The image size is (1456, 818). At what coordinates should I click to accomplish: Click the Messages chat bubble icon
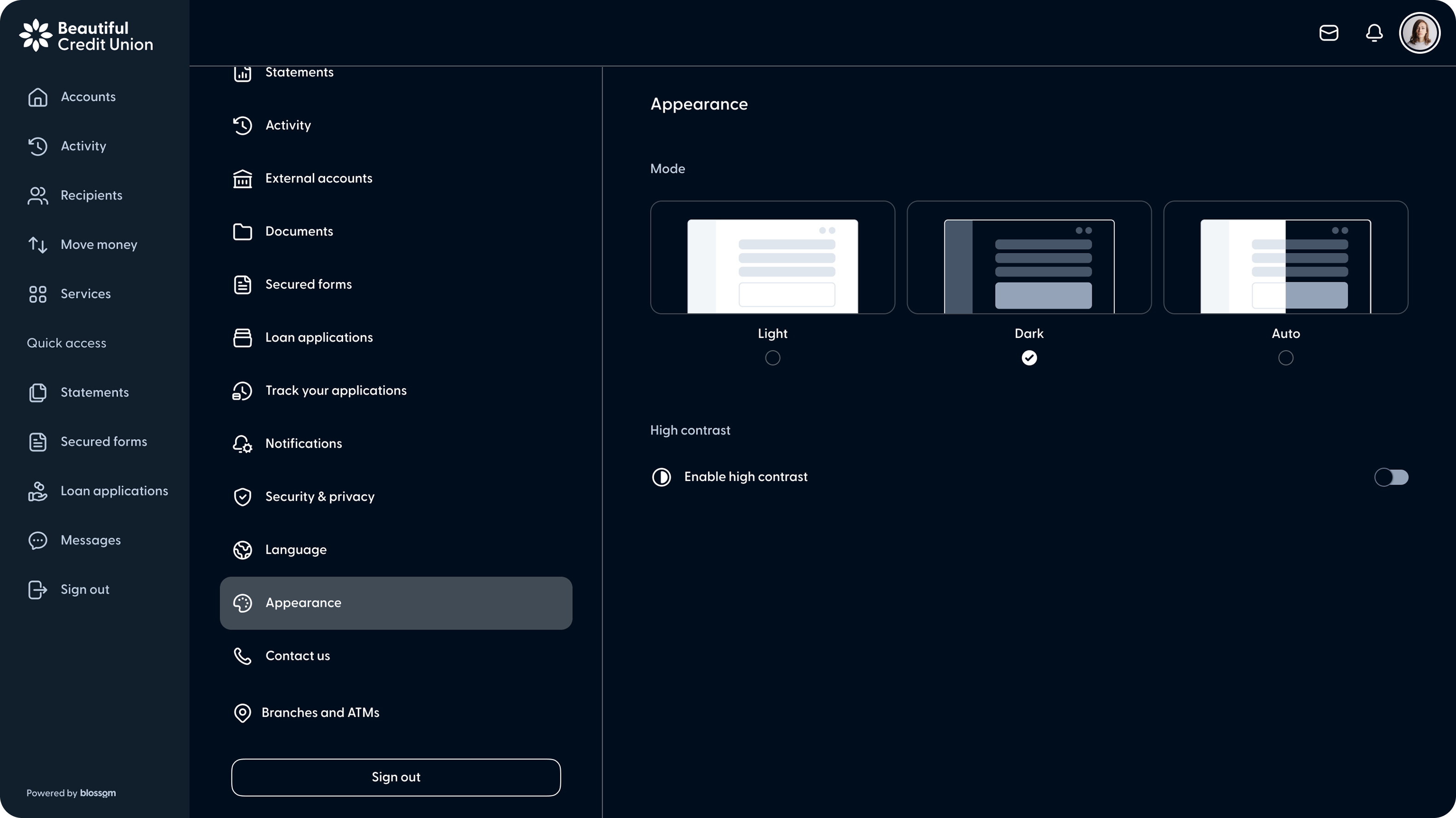[x=38, y=540]
